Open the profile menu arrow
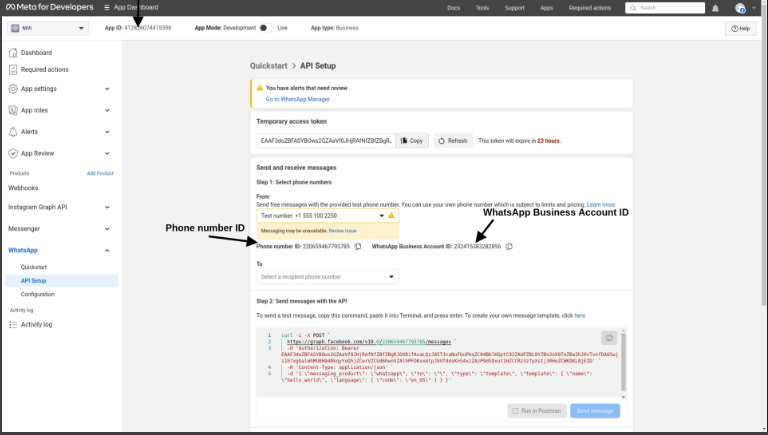The image size is (768, 435). click(x=754, y=8)
